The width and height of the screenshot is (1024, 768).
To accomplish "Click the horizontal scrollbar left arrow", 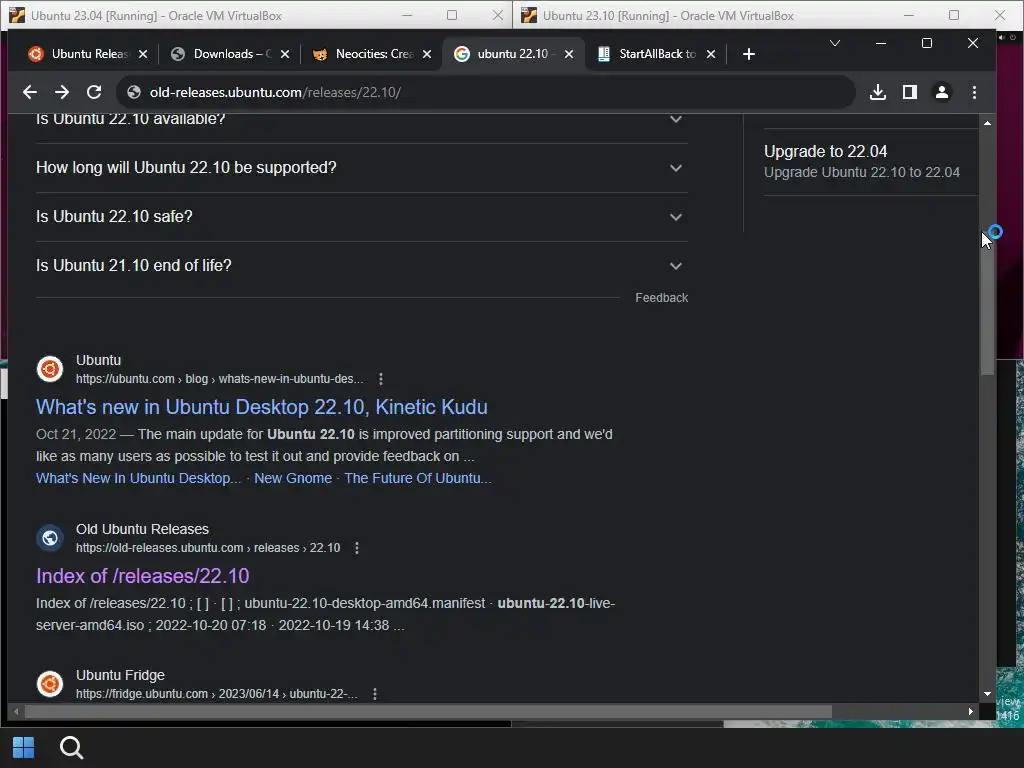I will pos(16,711).
